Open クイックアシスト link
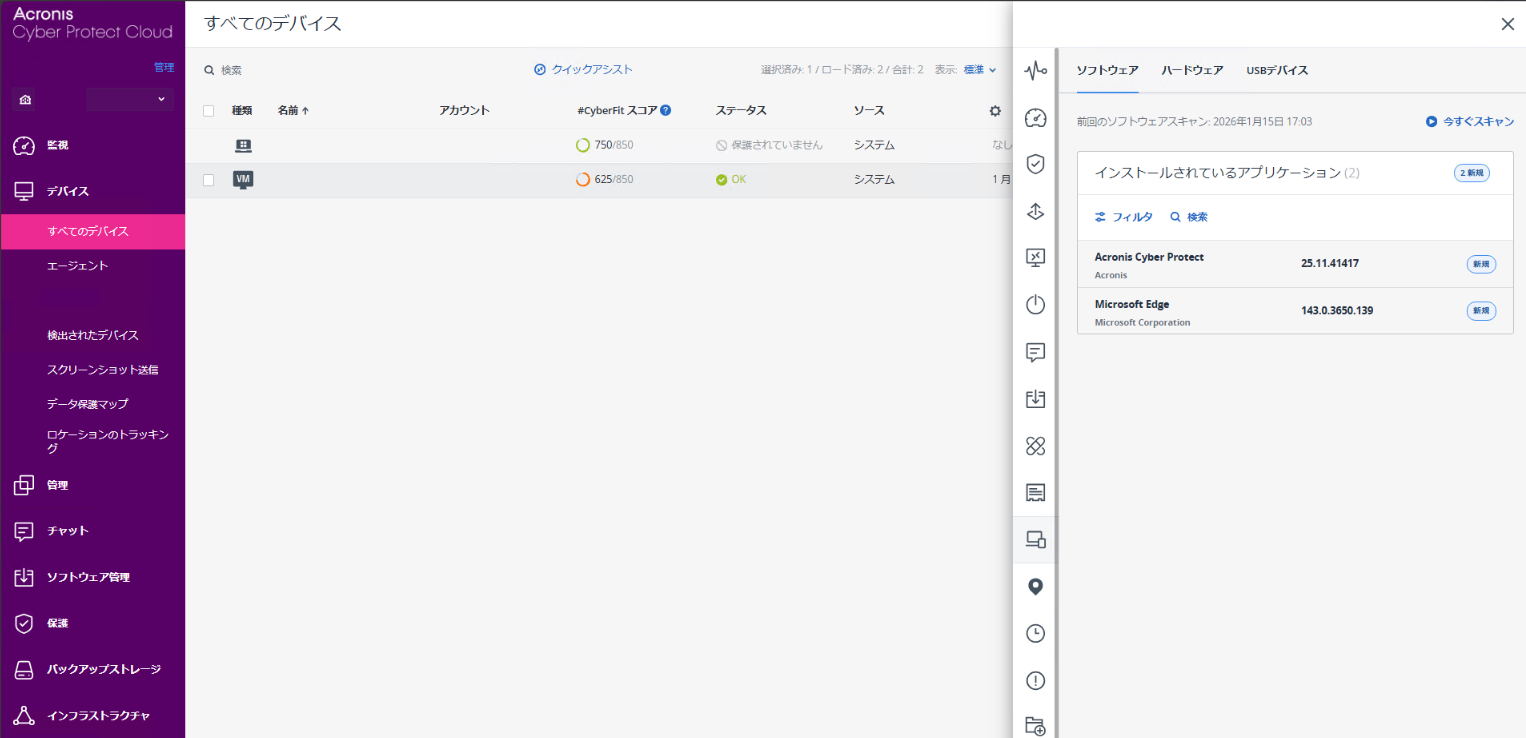Viewport: 1526px width, 738px height. click(x=584, y=70)
